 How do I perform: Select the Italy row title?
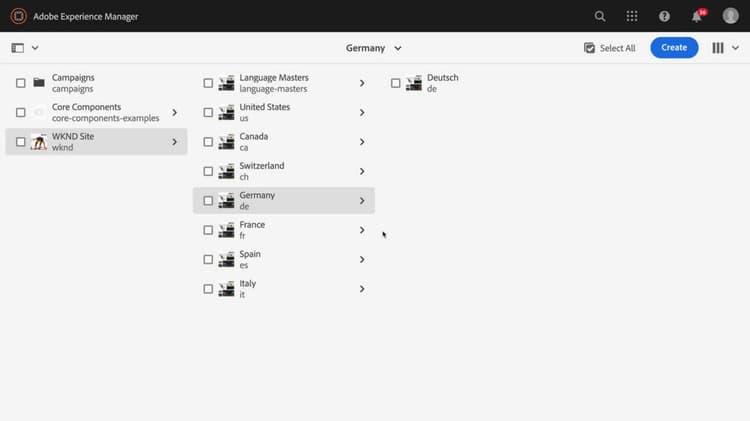tap(248, 283)
